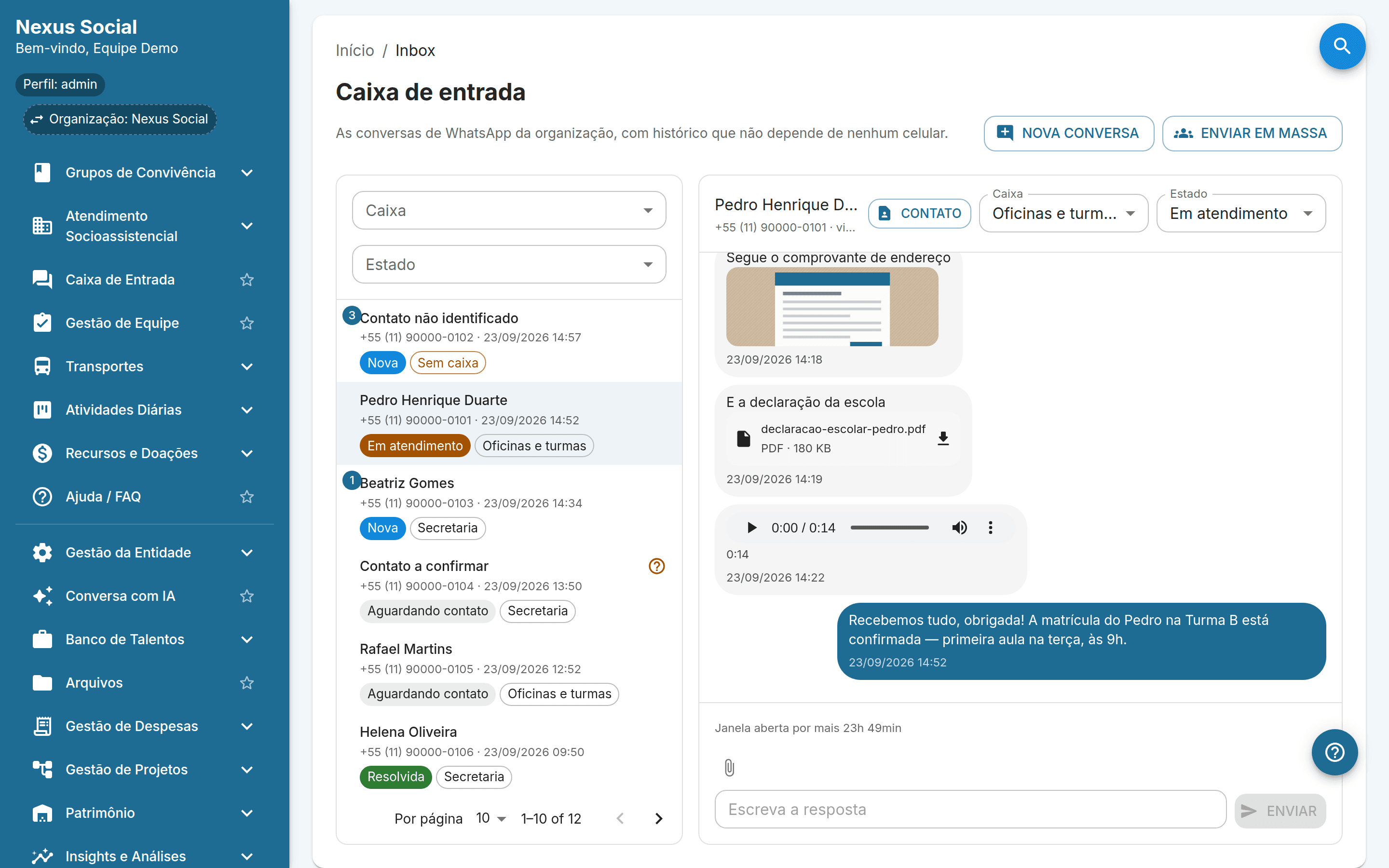Screen dimensions: 1389x868
Task: Open the Estado dropdown showing Em atendimento
Action: (x=1241, y=213)
